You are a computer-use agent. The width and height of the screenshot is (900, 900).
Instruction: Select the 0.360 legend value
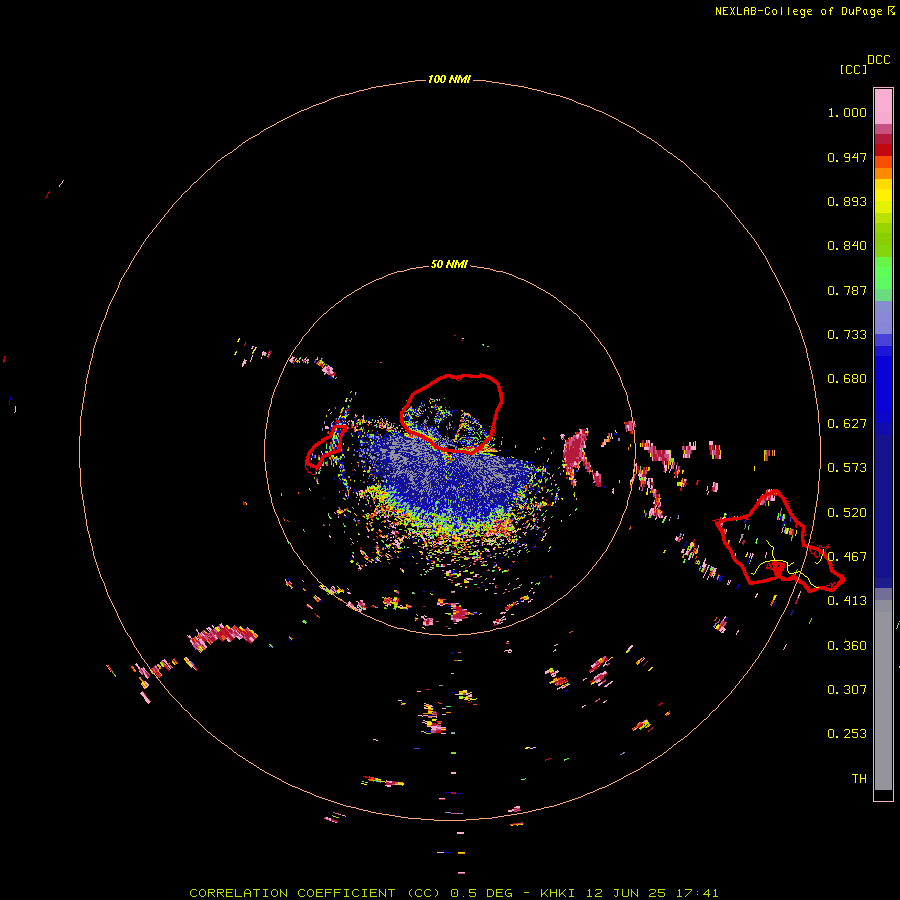(x=847, y=646)
